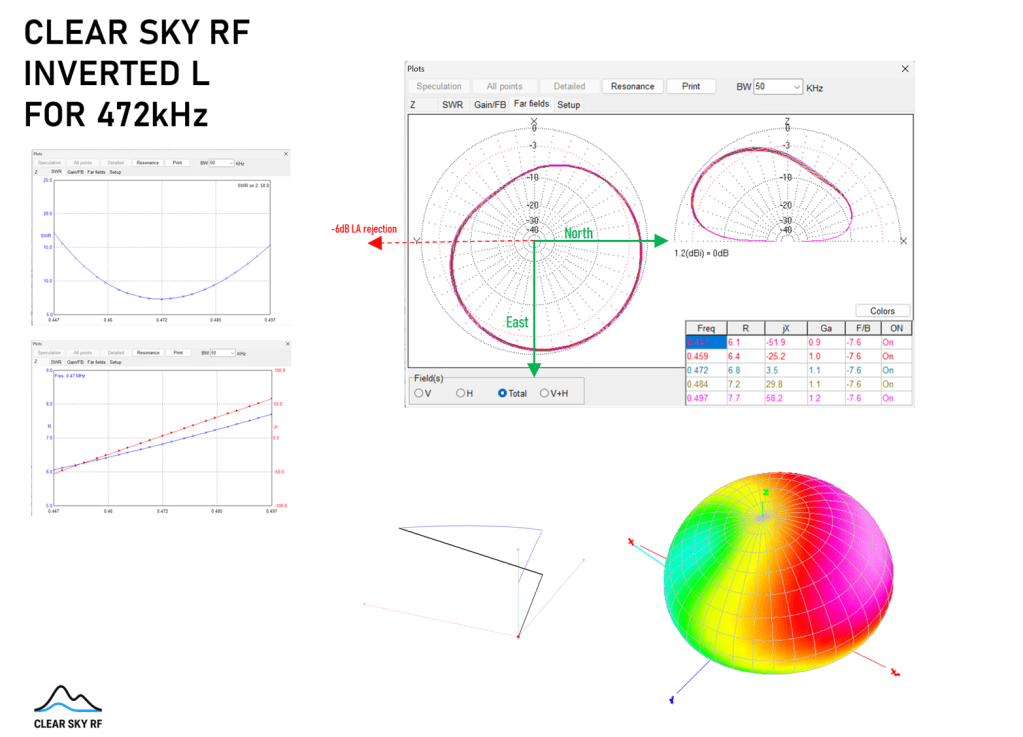Open BW dropdown in the R/jX impedance window

coord(230,352)
